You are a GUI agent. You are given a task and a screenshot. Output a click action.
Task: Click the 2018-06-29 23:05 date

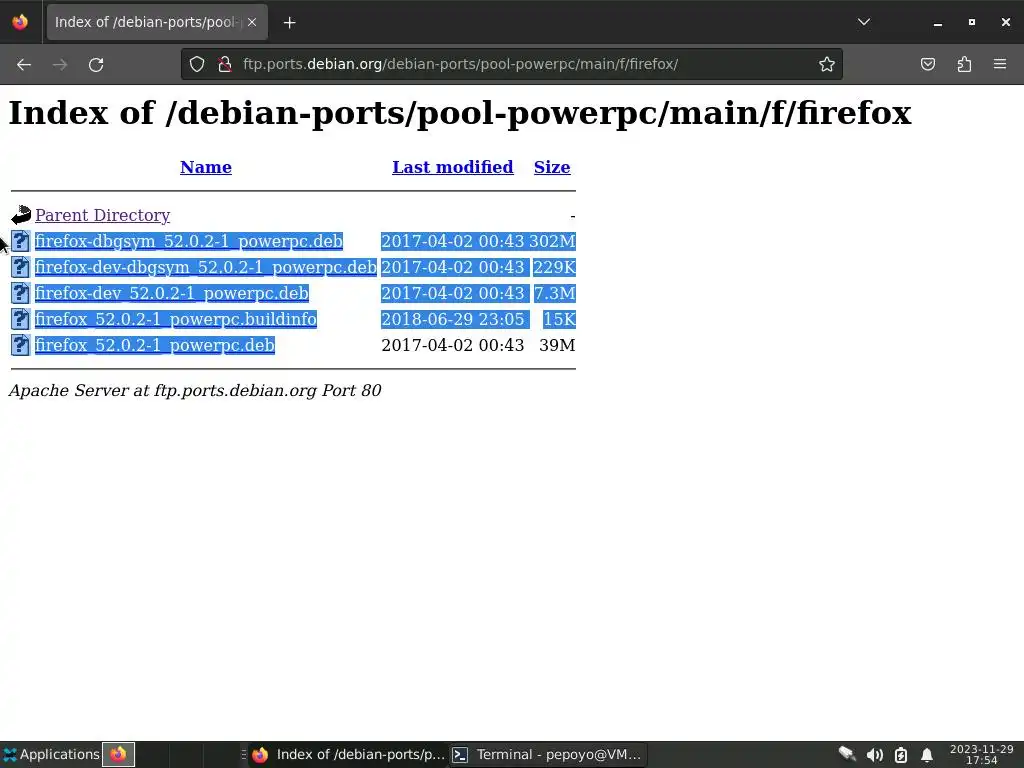click(453, 319)
